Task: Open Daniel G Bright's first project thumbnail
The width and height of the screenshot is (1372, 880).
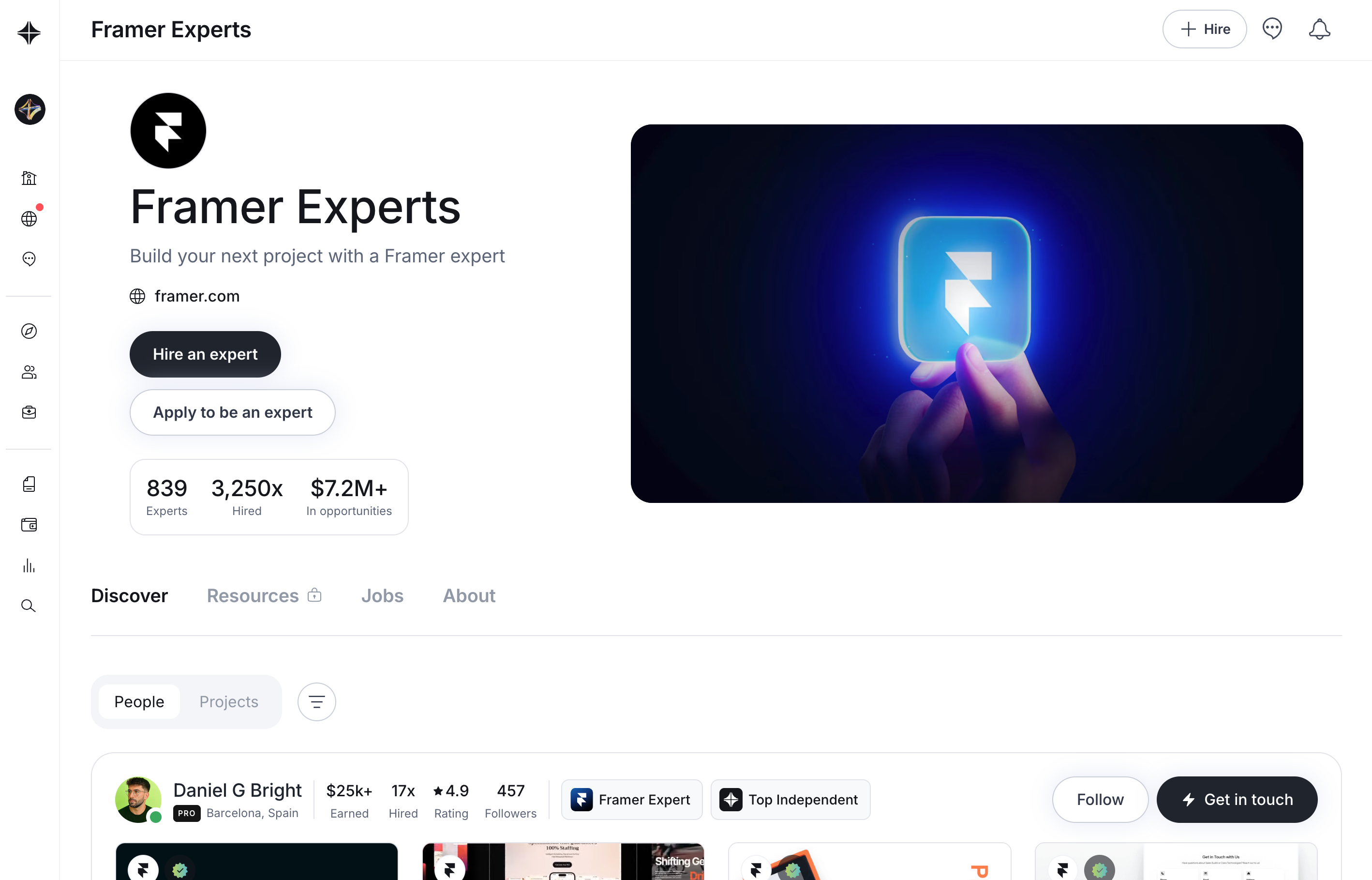Action: pos(256,861)
